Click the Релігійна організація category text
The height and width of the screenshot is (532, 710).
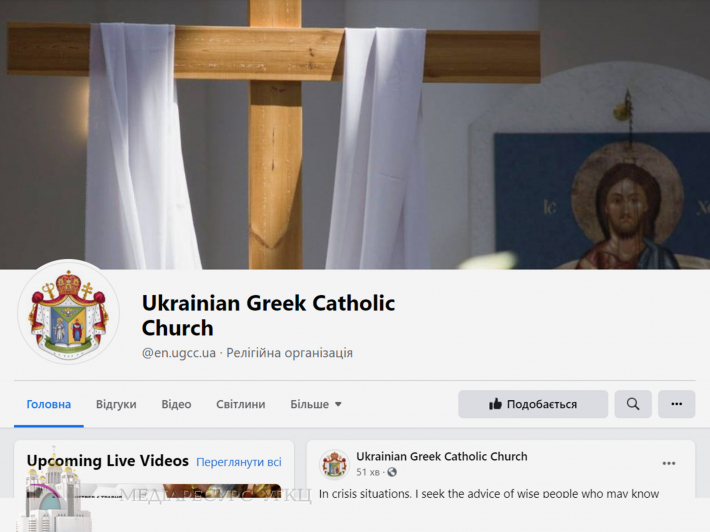289,353
